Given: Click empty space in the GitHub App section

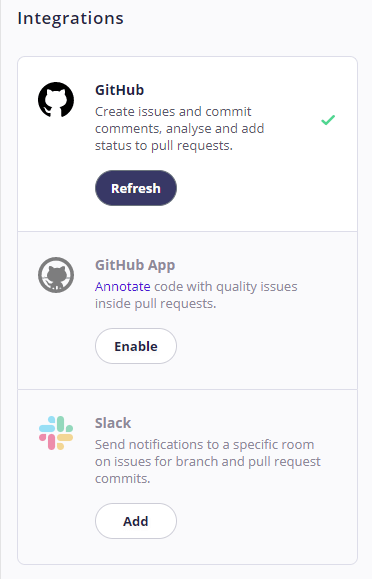Looking at the screenshot, I should 266,347.
